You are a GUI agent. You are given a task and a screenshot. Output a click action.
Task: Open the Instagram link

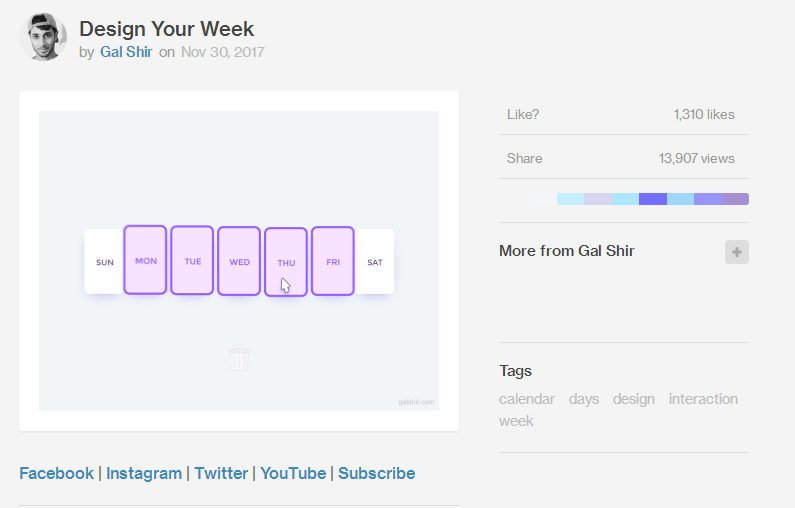pyautogui.click(x=144, y=473)
